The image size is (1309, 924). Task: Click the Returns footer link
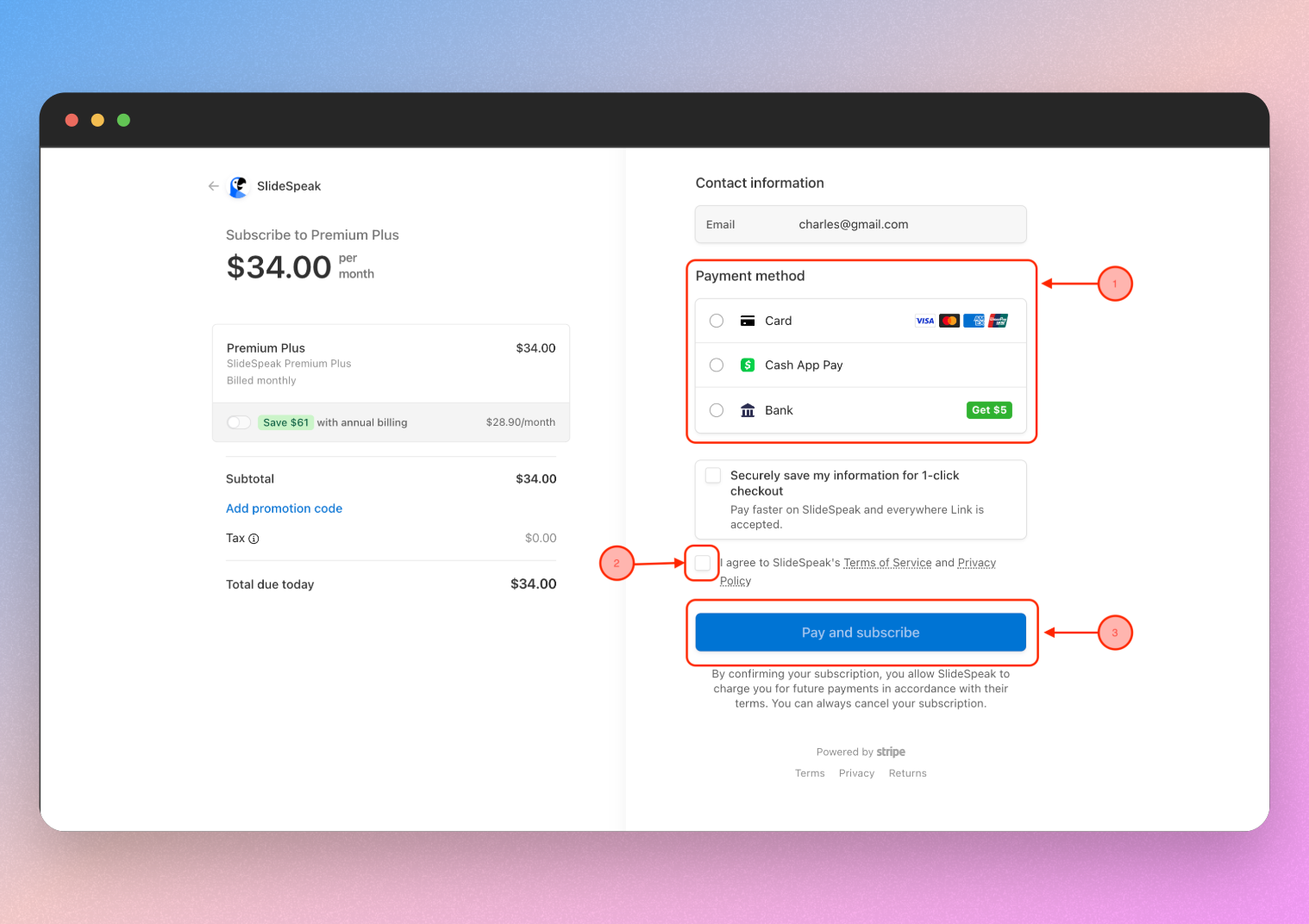[907, 773]
